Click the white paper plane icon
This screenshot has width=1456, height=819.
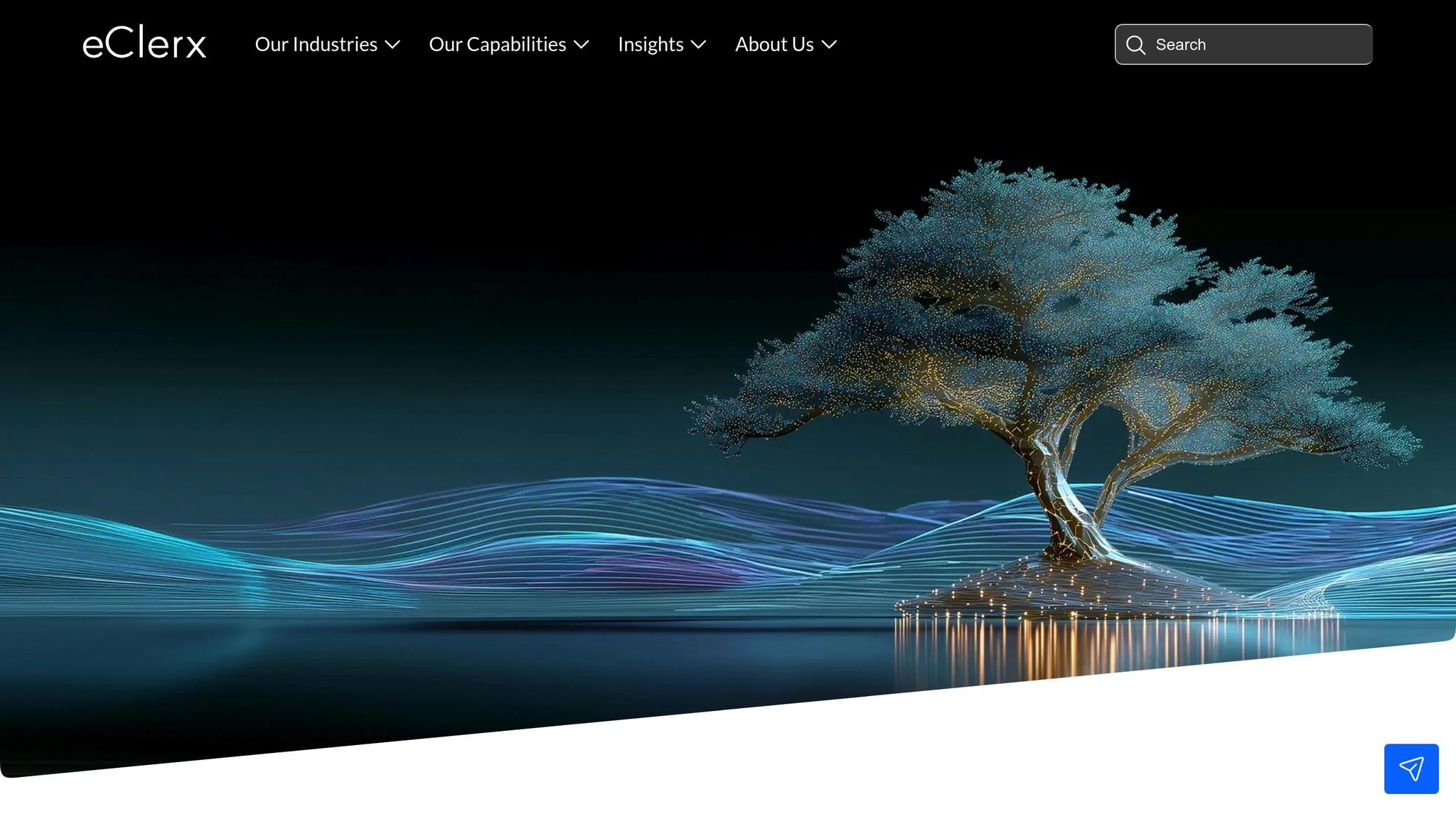click(1411, 769)
